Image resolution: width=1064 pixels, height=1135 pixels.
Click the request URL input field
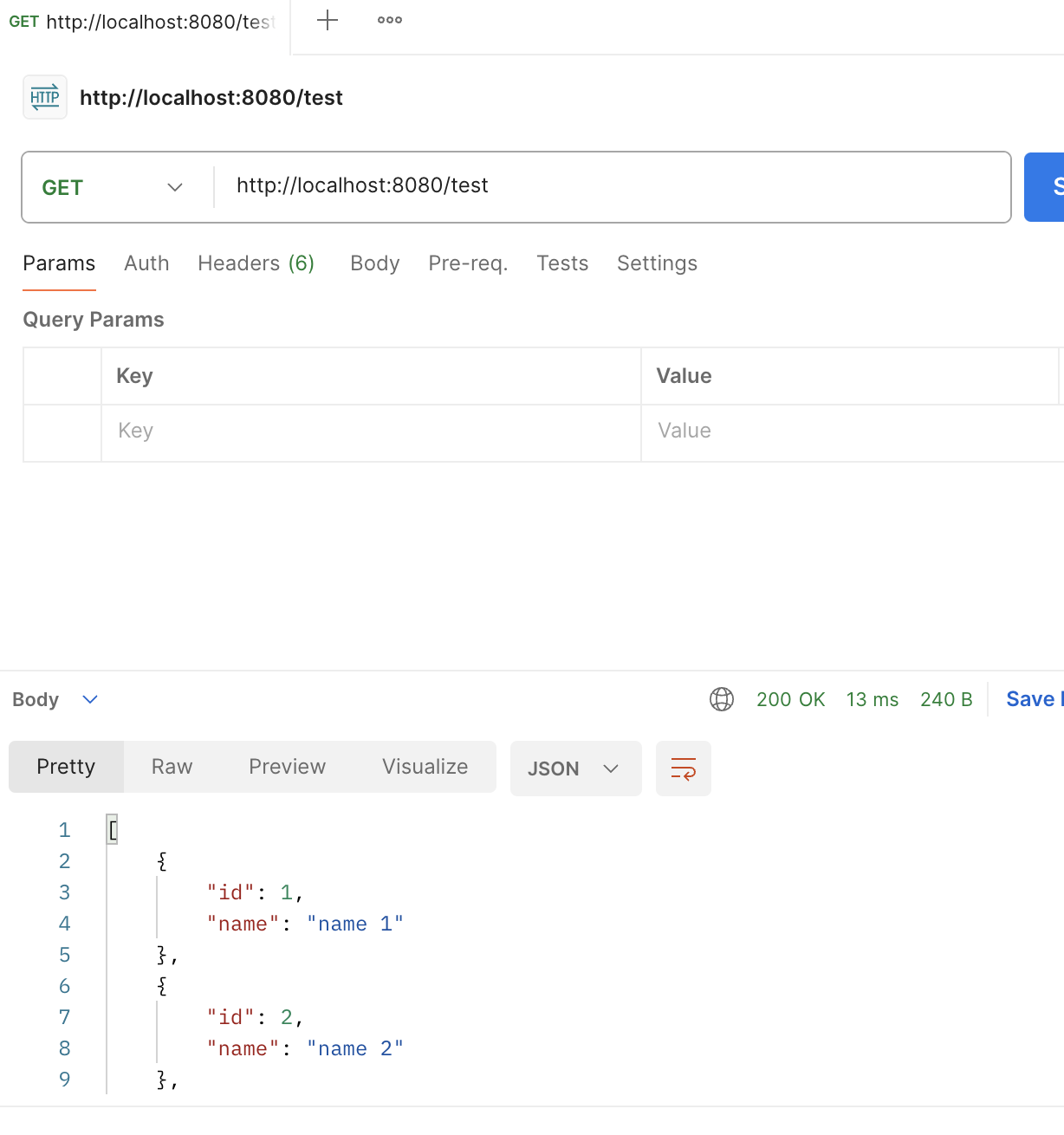point(607,185)
